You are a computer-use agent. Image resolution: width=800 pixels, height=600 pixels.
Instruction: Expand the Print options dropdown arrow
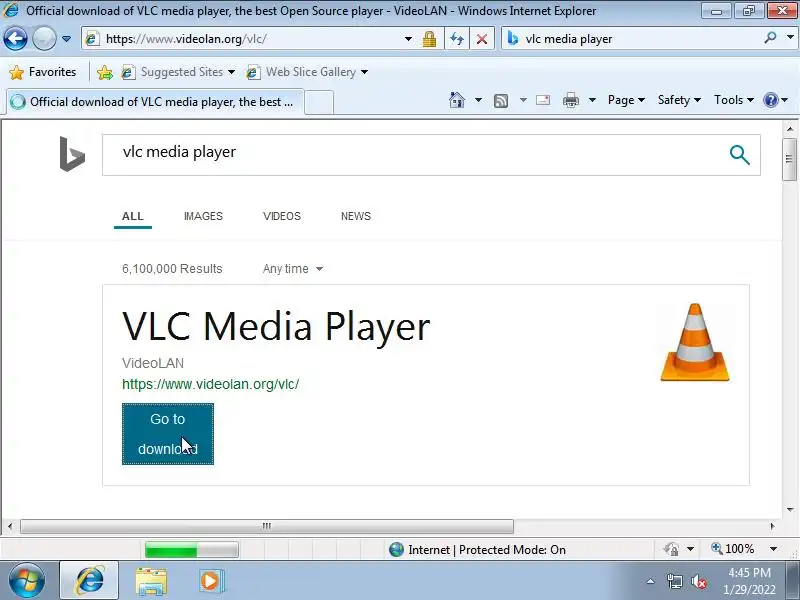[x=592, y=100]
